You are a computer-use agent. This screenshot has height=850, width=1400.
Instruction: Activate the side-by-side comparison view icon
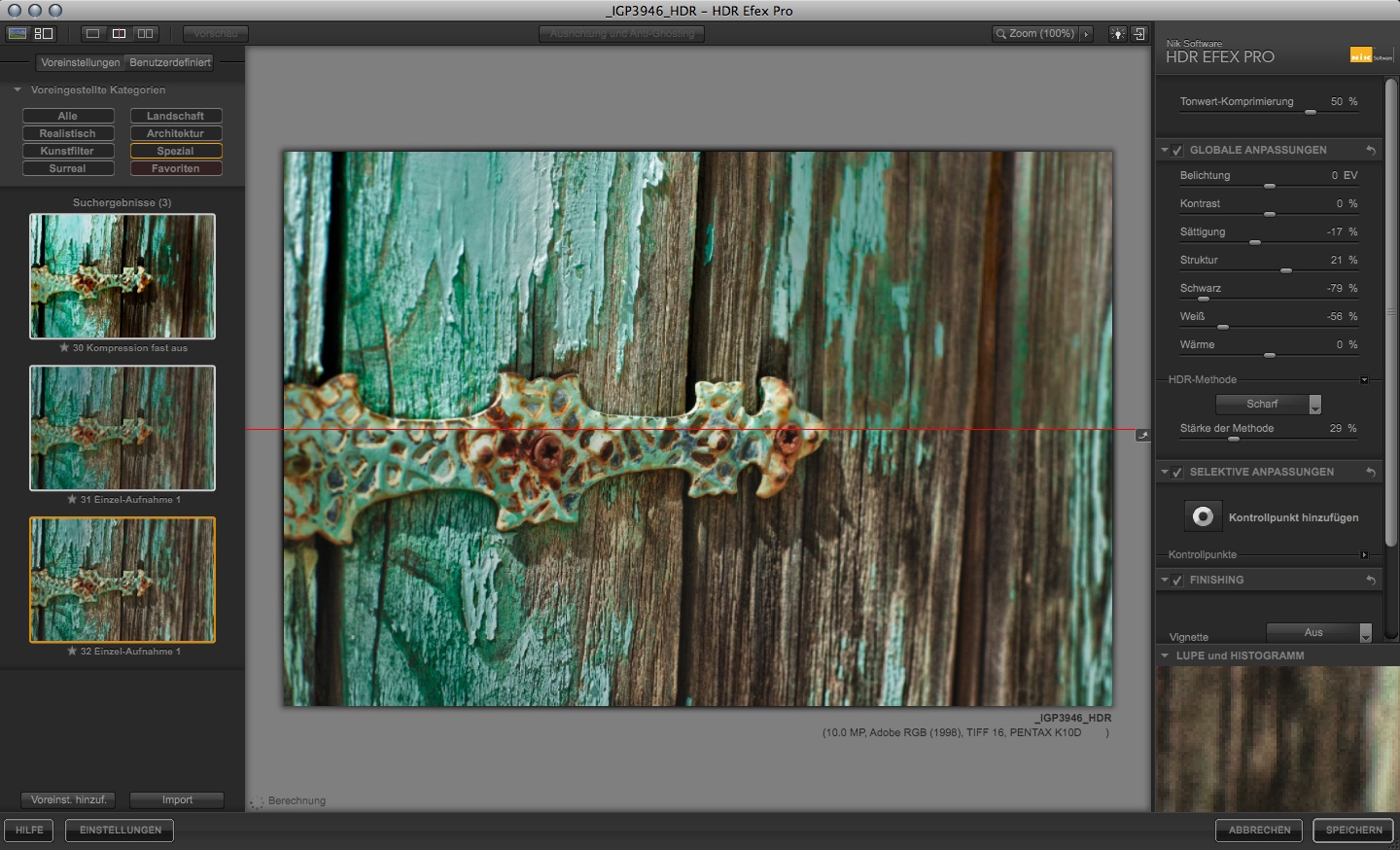point(144,32)
